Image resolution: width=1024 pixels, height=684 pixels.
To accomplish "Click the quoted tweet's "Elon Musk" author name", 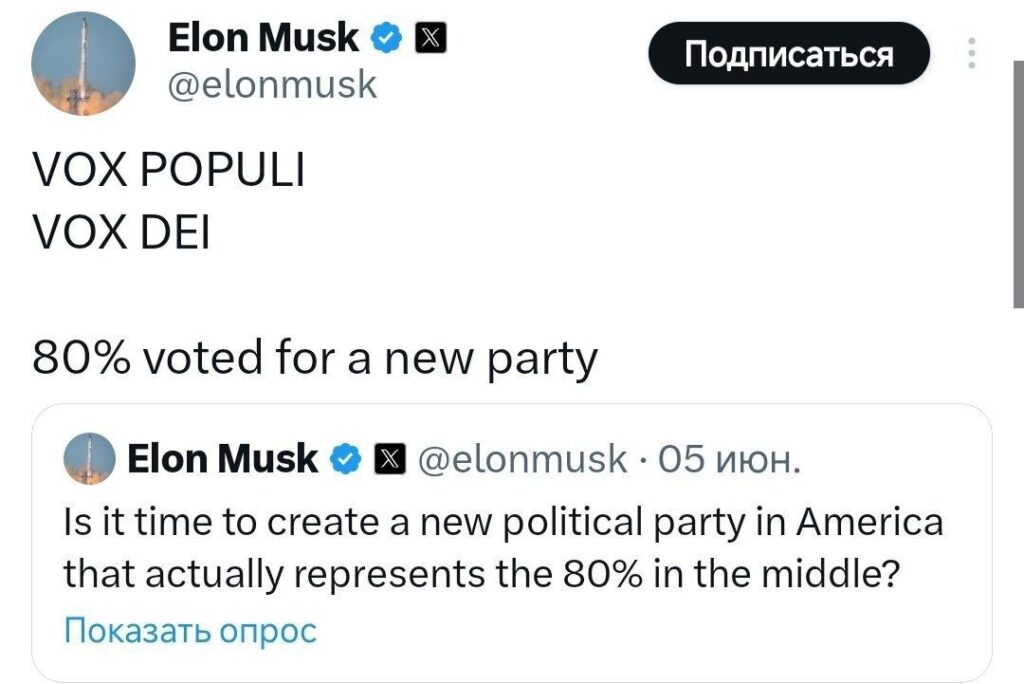I will pyautogui.click(x=222, y=459).
